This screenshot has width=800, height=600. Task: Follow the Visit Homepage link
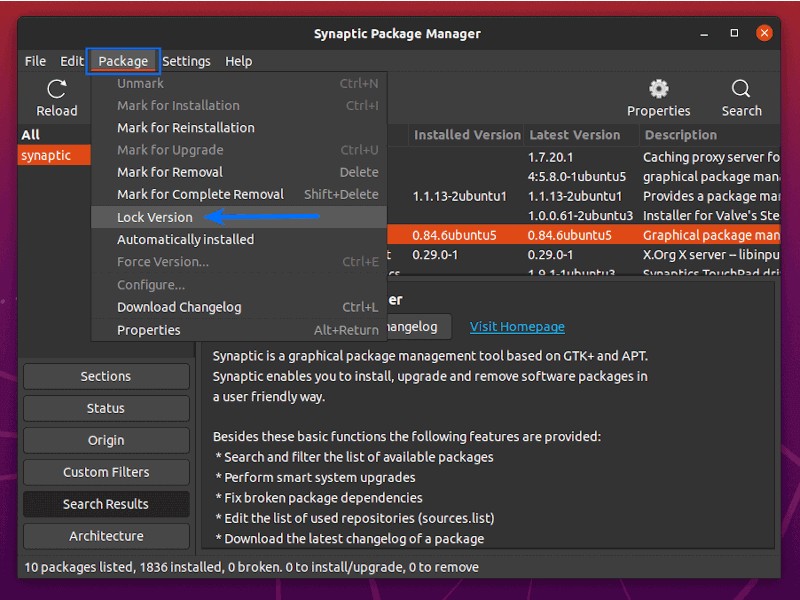[517, 326]
